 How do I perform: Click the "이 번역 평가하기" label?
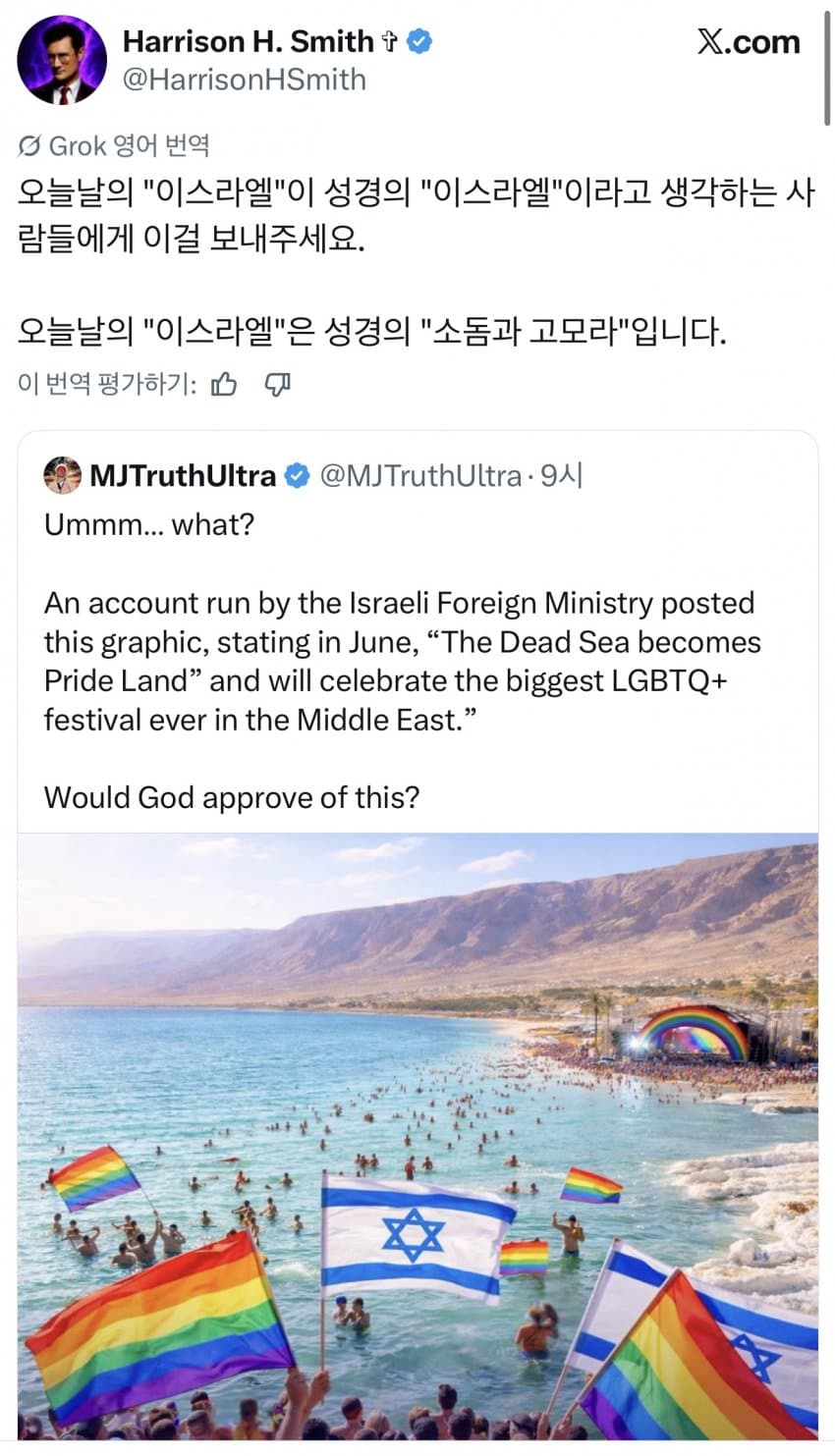[106, 384]
